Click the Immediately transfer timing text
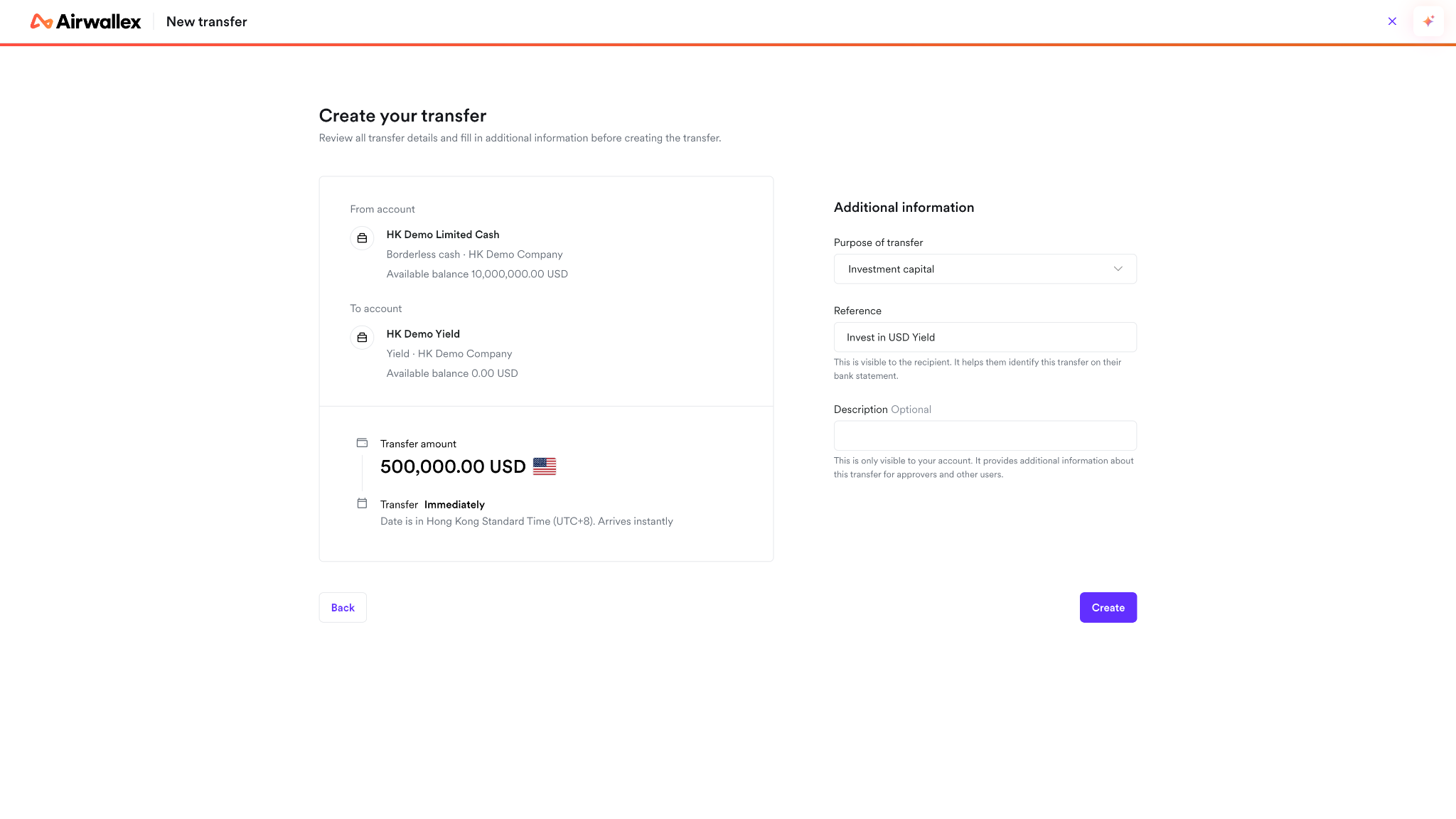The height and width of the screenshot is (819, 1456). [x=454, y=505]
